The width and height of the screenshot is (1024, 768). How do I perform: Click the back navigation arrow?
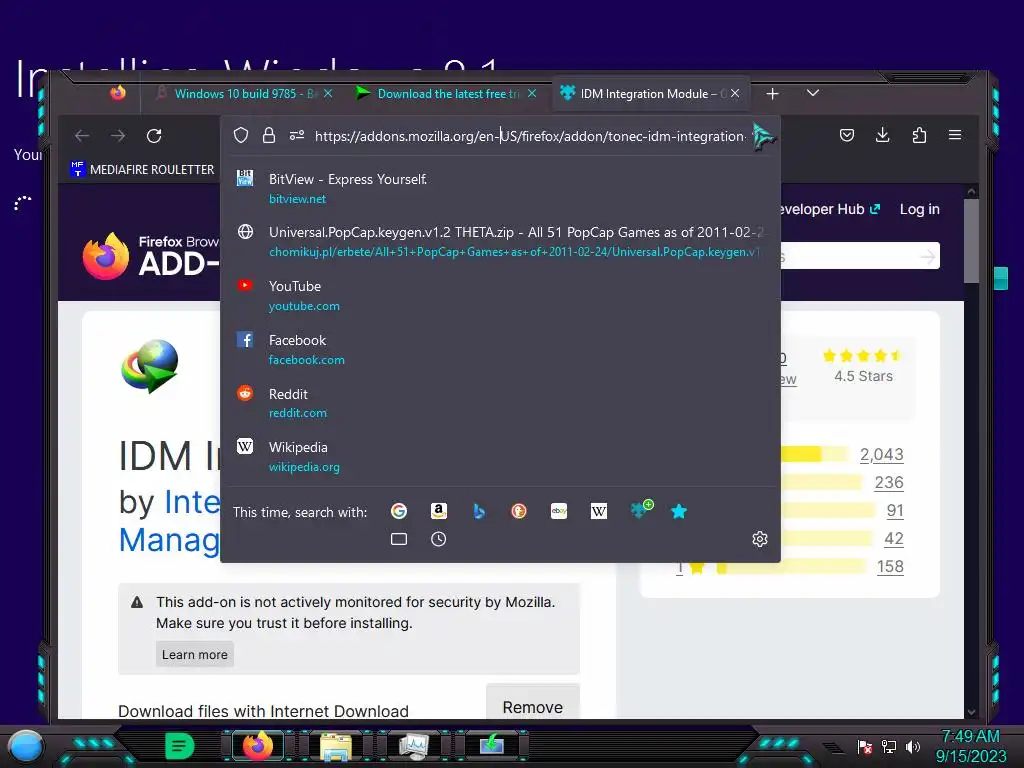point(82,136)
